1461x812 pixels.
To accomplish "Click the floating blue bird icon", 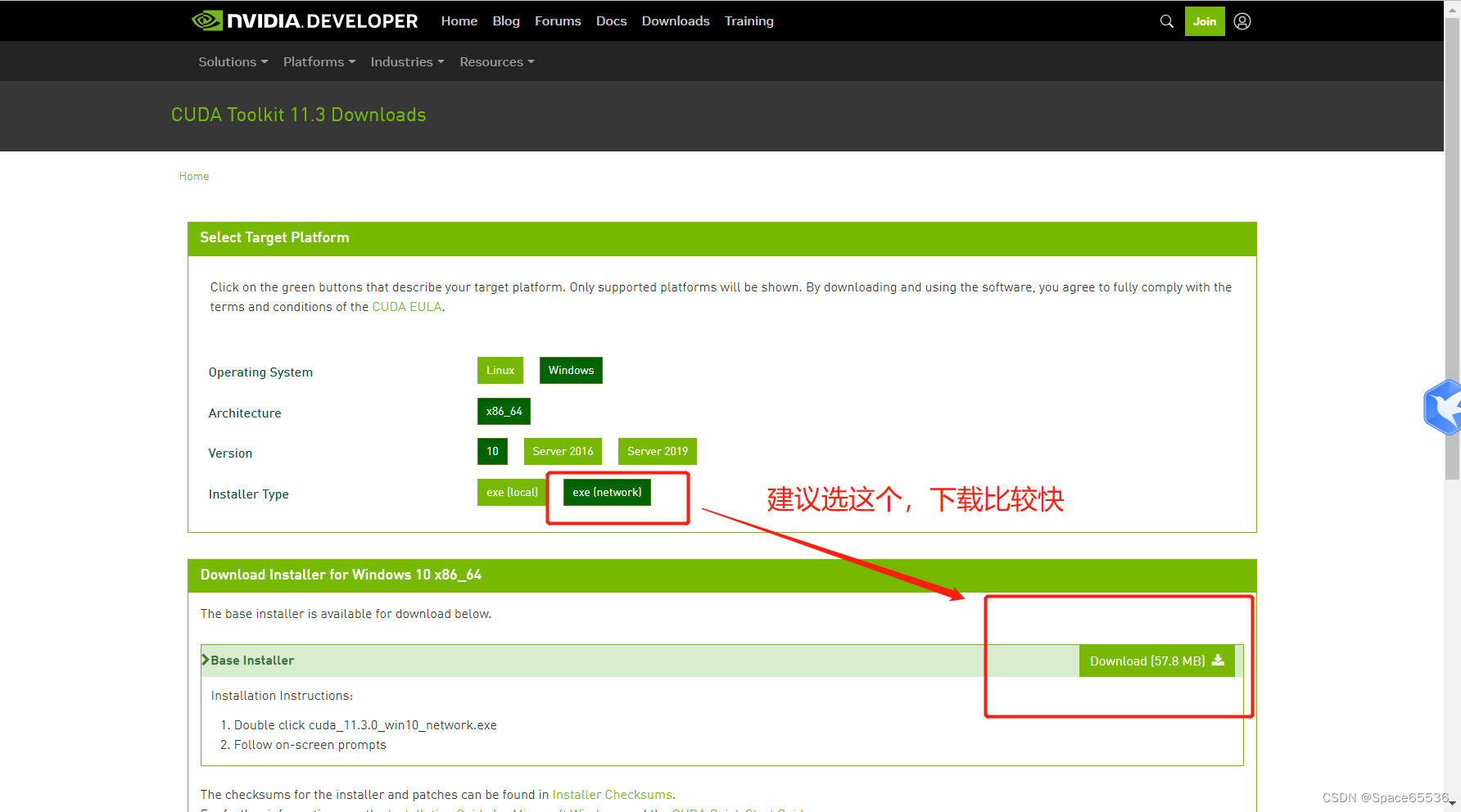I will (1444, 407).
